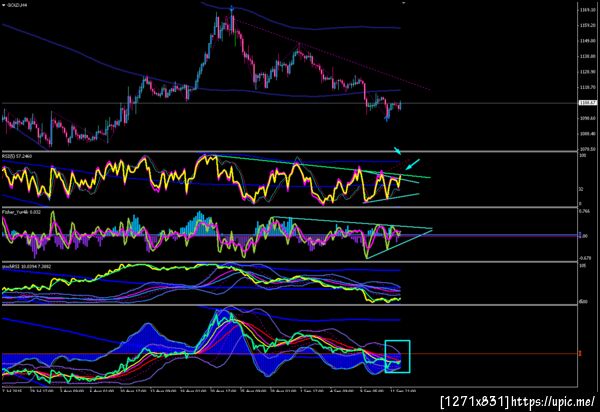Screen dimensions: 600x412
Task: Click the 1078.50 lowest price scale label
Action: [x=587, y=149]
